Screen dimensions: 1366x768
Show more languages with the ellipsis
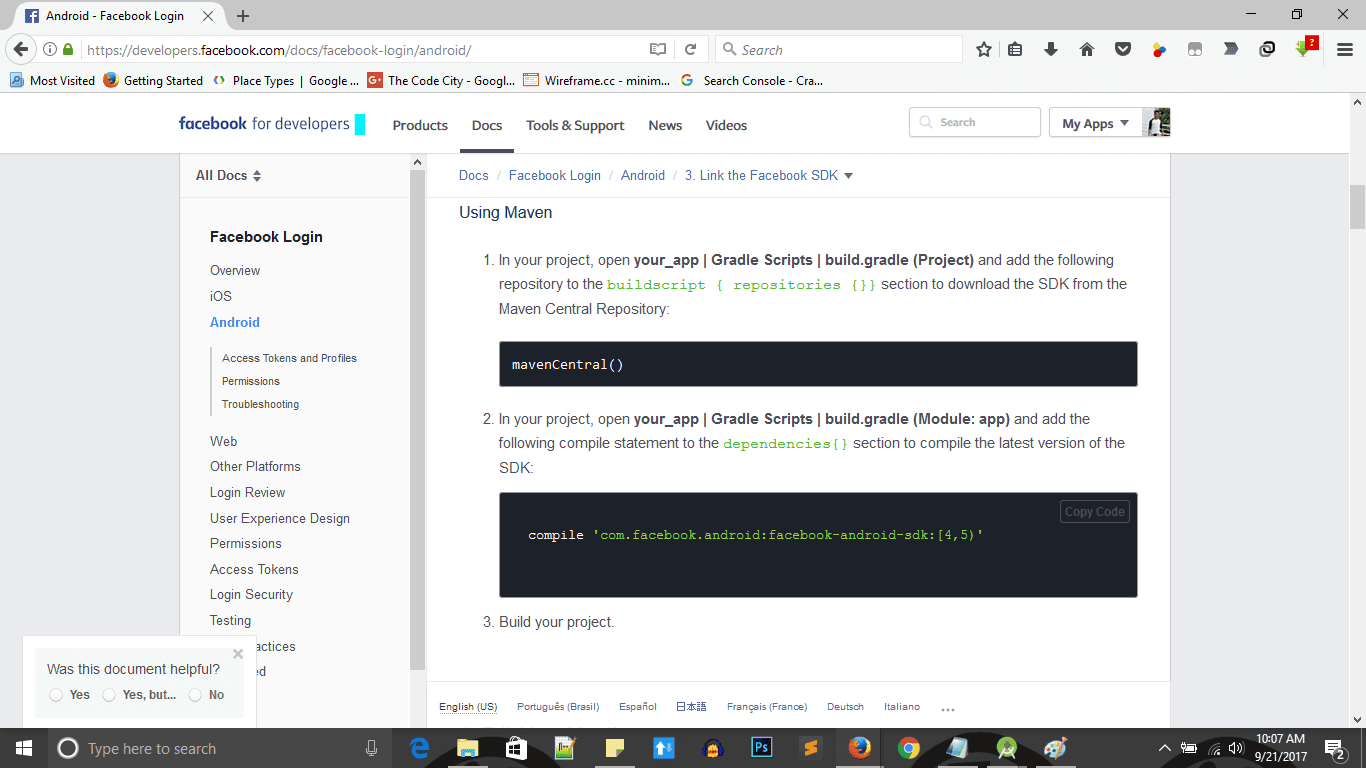point(948,708)
